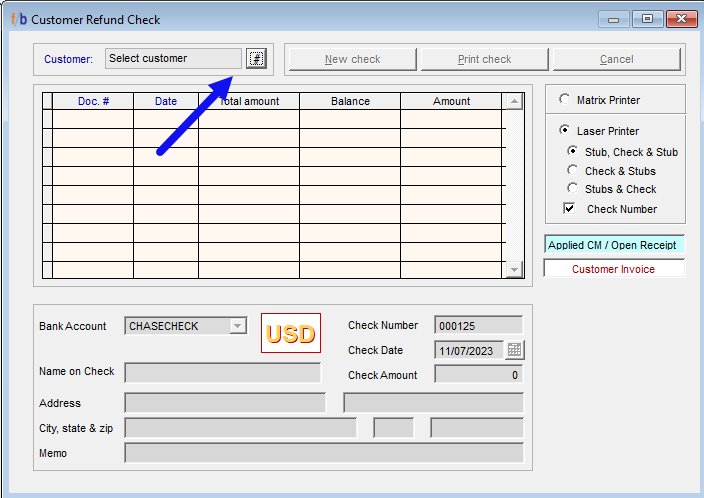Open the customer lookup button
Screen dimensions: 704x498
coord(257,59)
